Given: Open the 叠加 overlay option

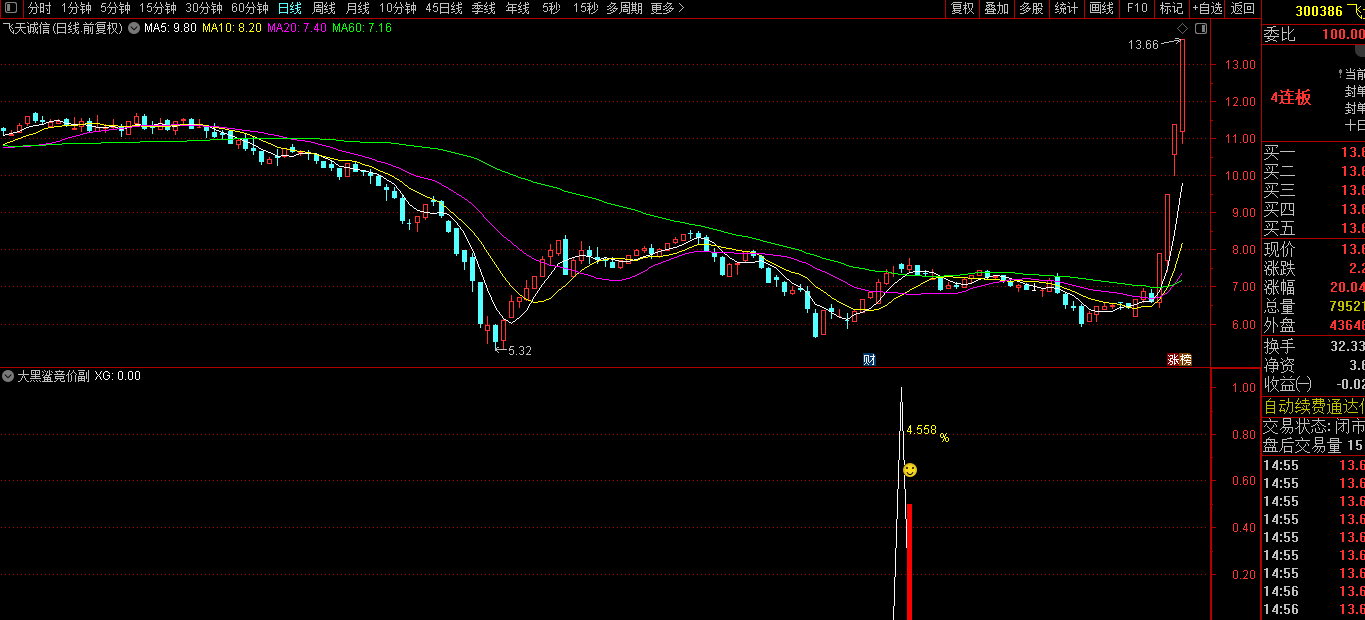Looking at the screenshot, I should [996, 8].
